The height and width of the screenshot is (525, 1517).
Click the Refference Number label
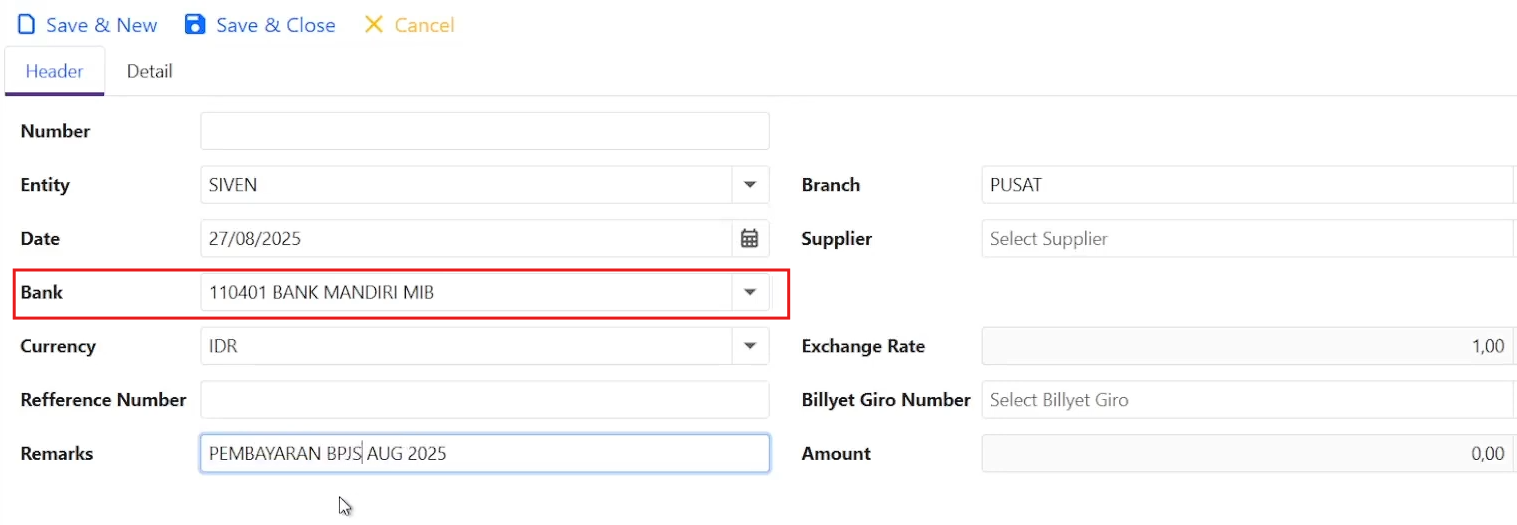[103, 399]
